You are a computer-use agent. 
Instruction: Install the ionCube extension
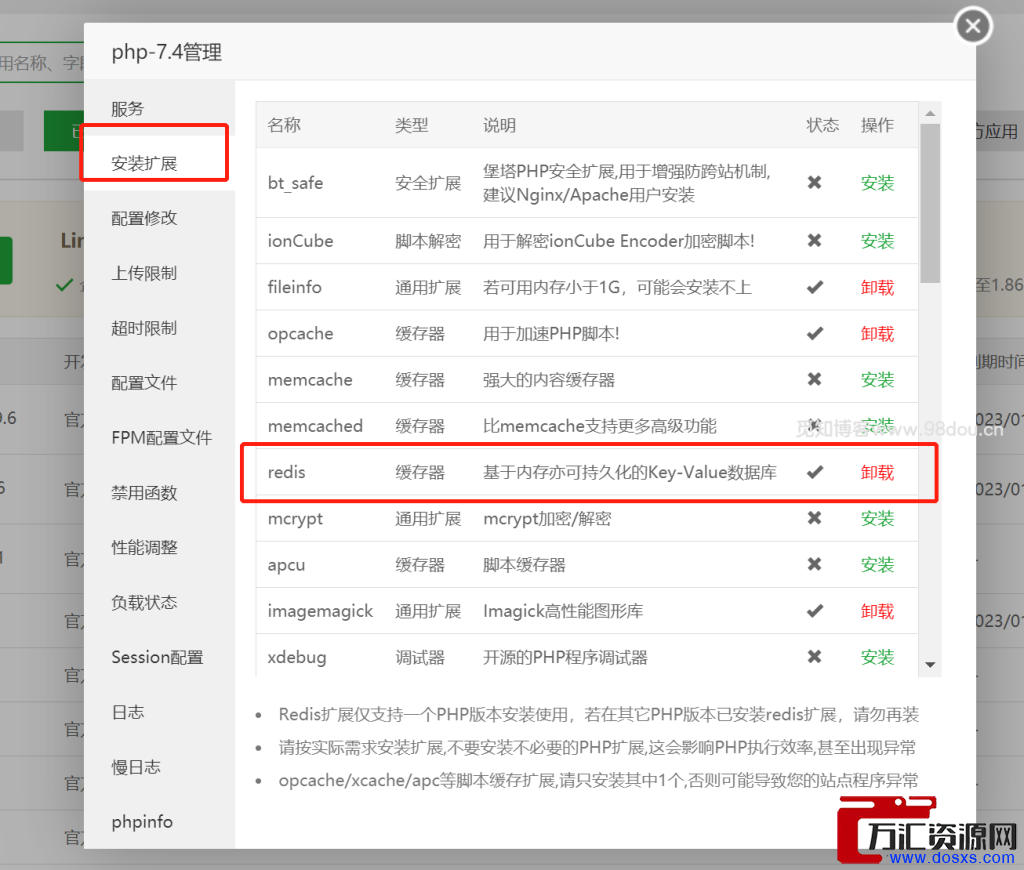click(x=877, y=241)
